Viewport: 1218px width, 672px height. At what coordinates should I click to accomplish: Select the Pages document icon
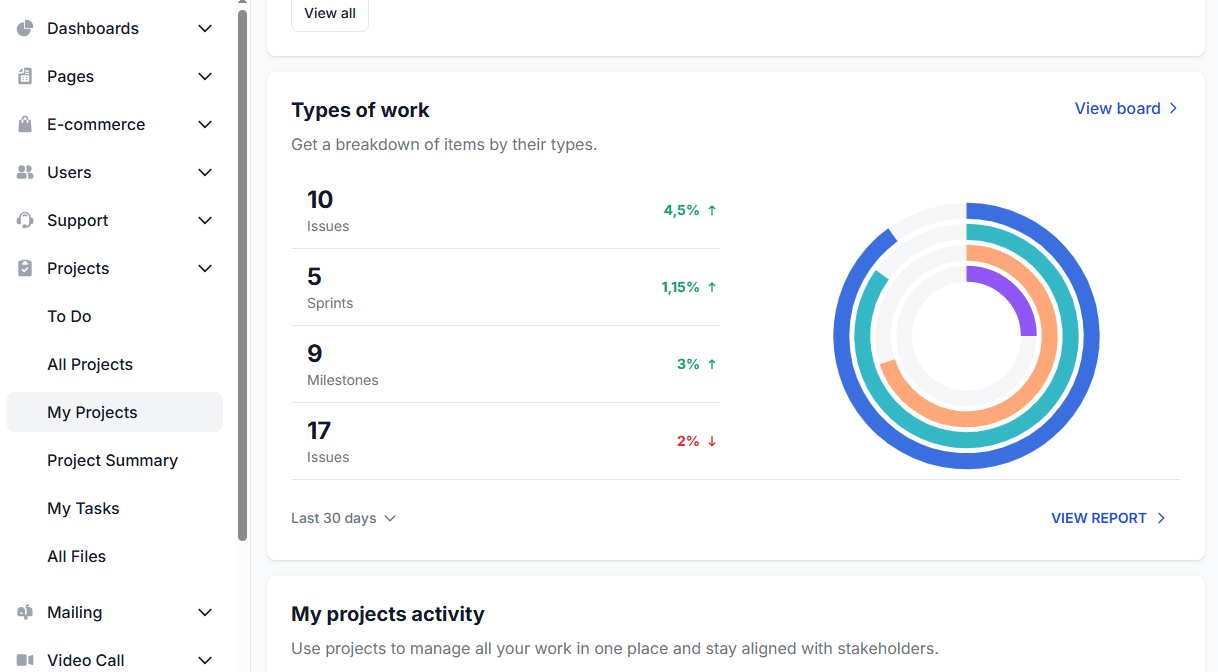pyautogui.click(x=22, y=76)
